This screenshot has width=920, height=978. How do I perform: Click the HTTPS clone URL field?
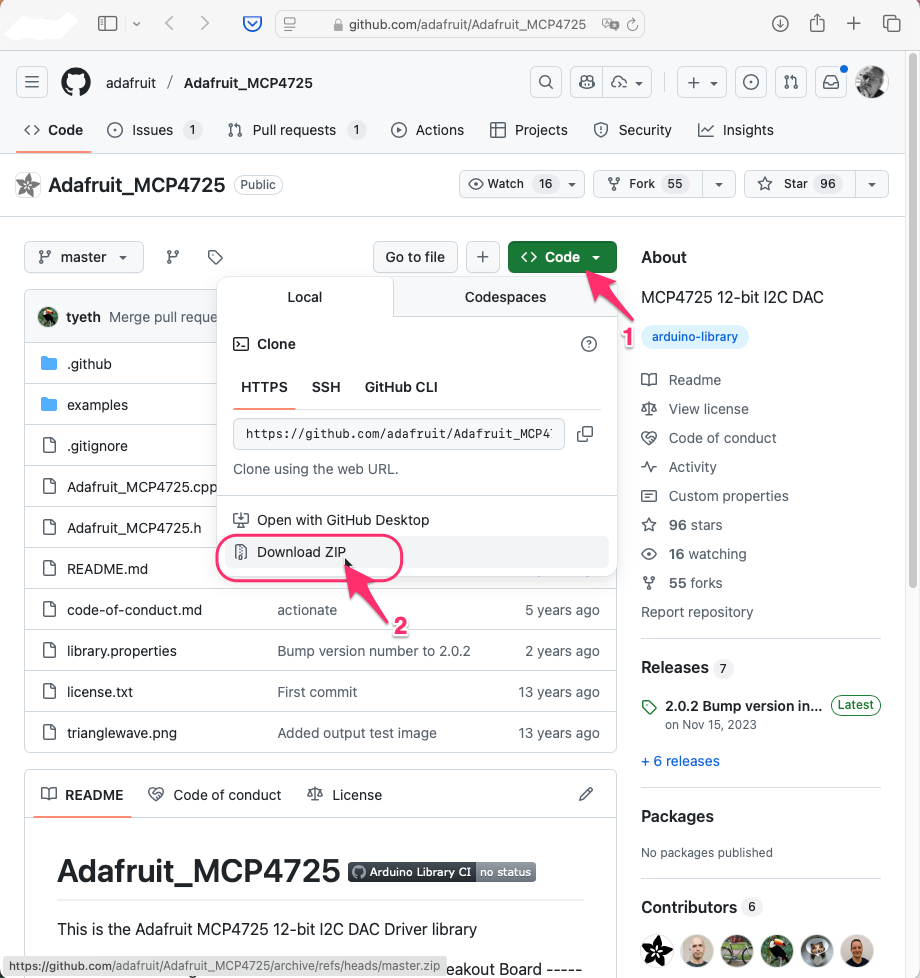pos(399,434)
